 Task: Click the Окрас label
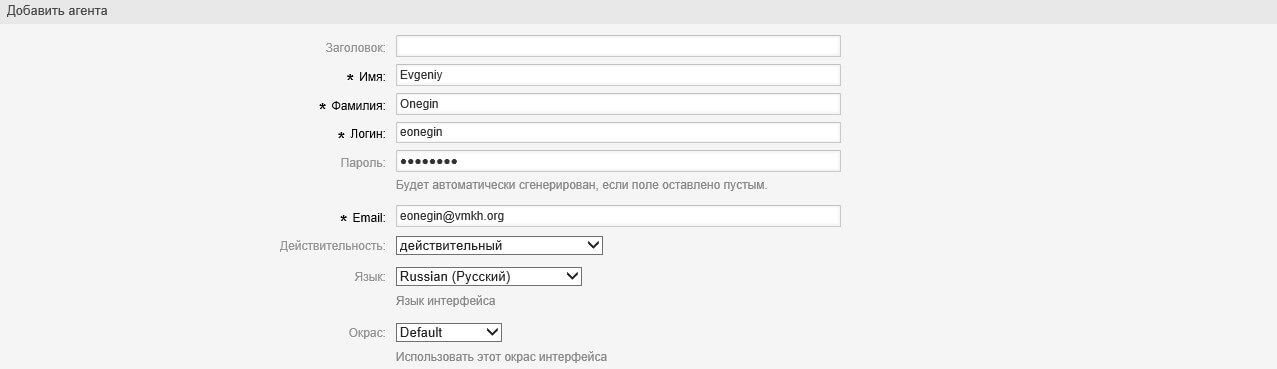[368, 333]
